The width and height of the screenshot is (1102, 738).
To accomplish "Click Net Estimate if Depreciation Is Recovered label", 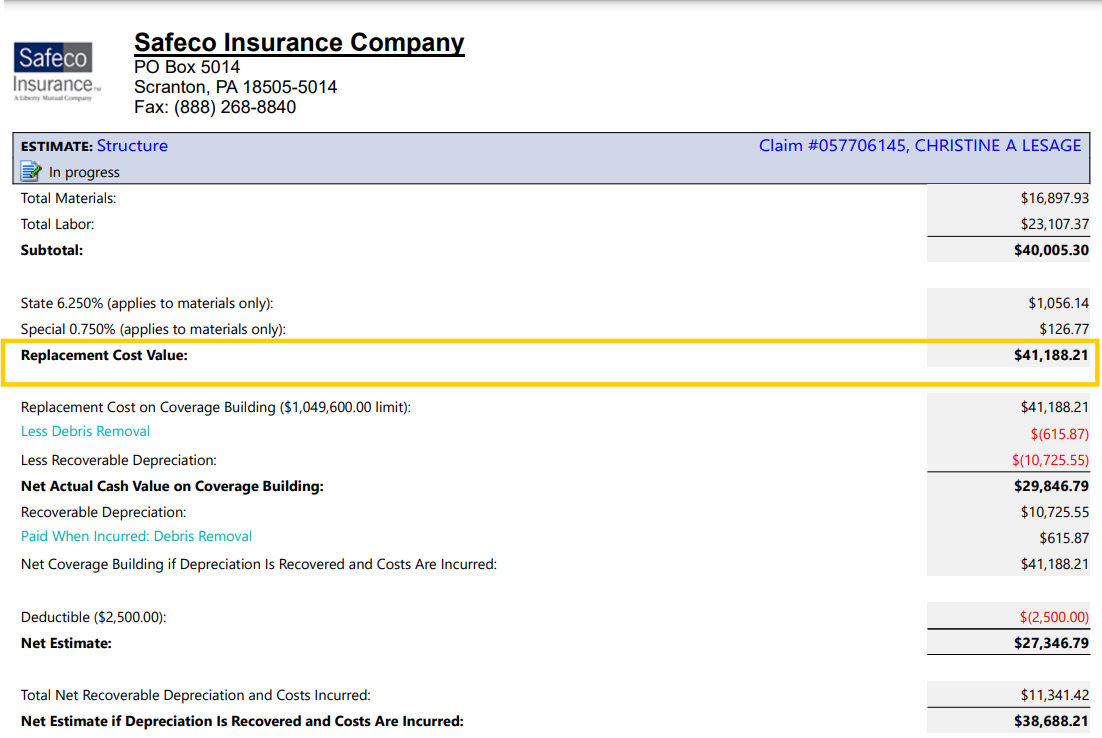I will coord(242,721).
